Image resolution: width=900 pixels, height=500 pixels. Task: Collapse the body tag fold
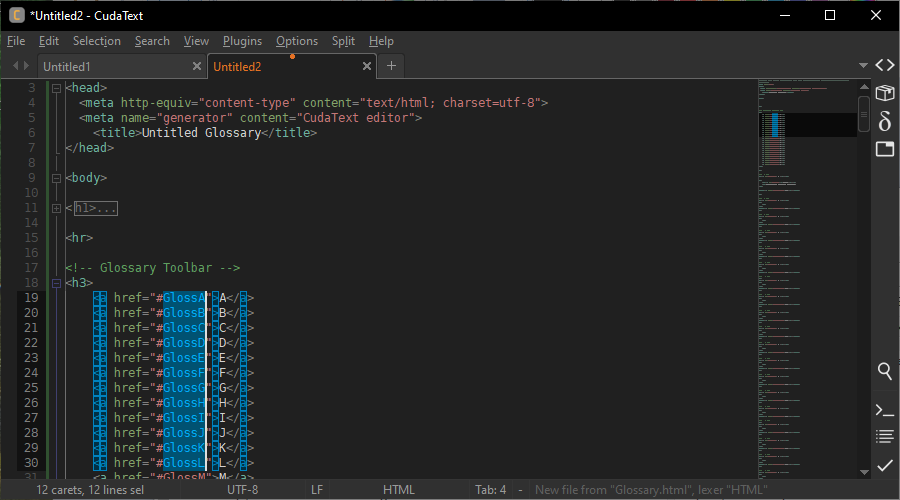(x=56, y=178)
